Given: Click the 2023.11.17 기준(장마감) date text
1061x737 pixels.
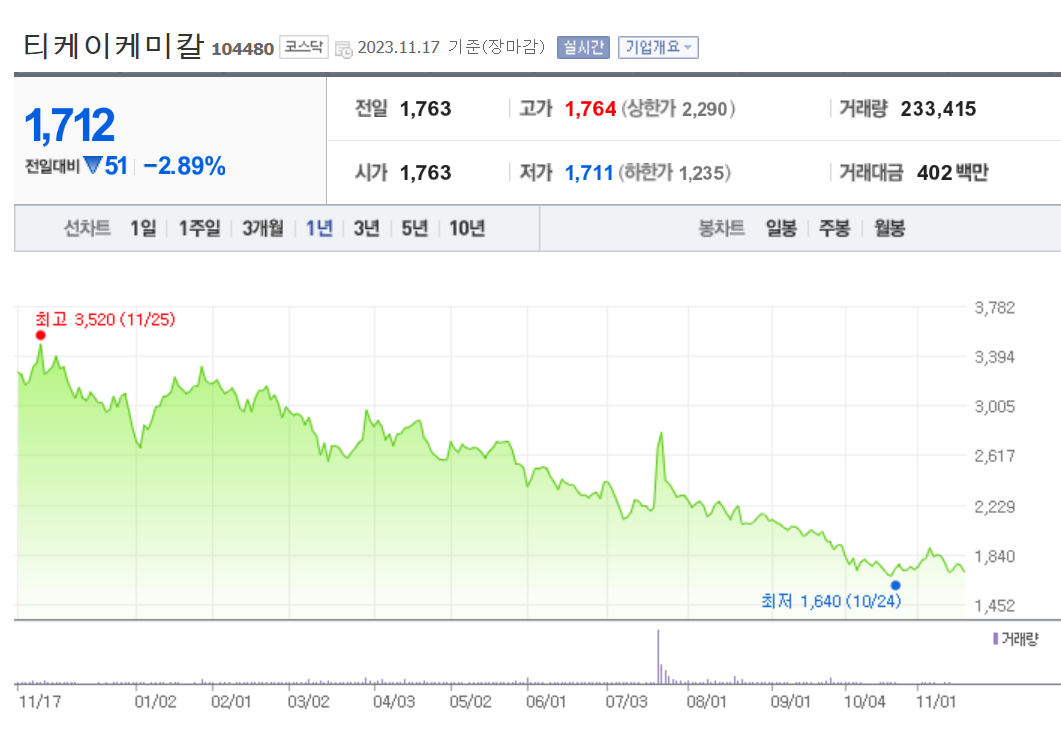Looking at the screenshot, I should pyautogui.click(x=451, y=47).
